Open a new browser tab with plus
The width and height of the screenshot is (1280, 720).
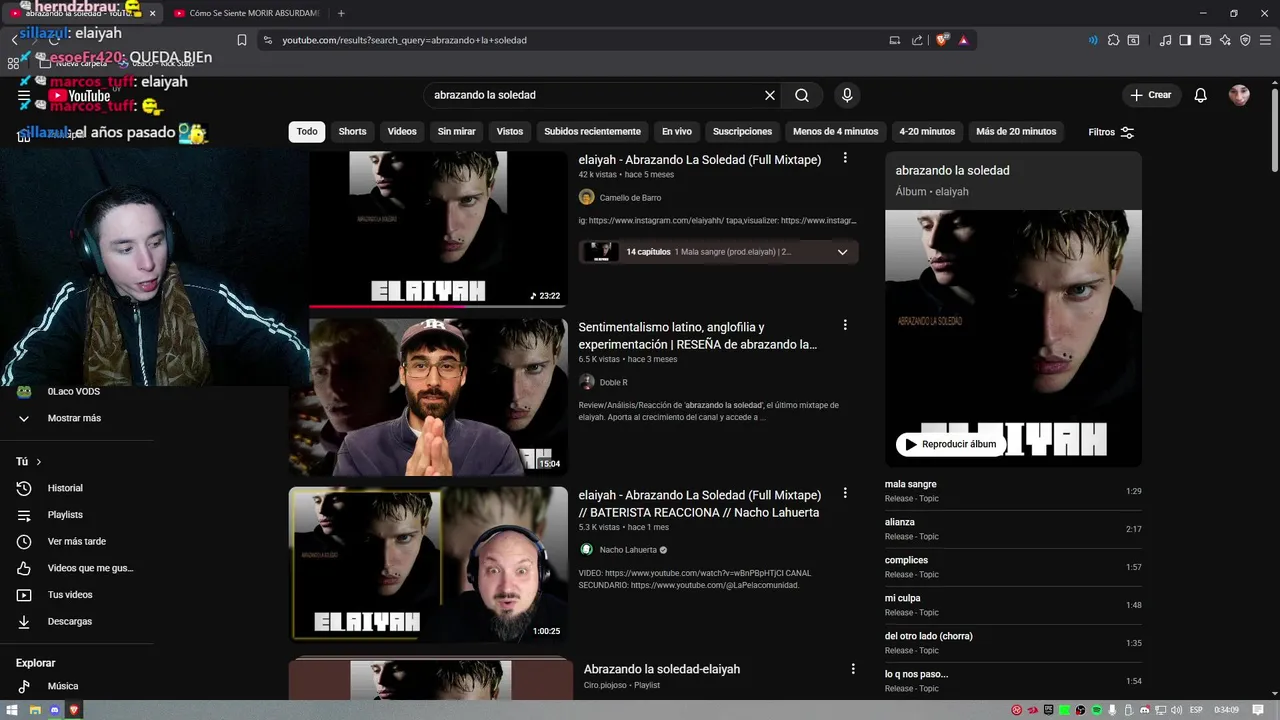pos(341,13)
